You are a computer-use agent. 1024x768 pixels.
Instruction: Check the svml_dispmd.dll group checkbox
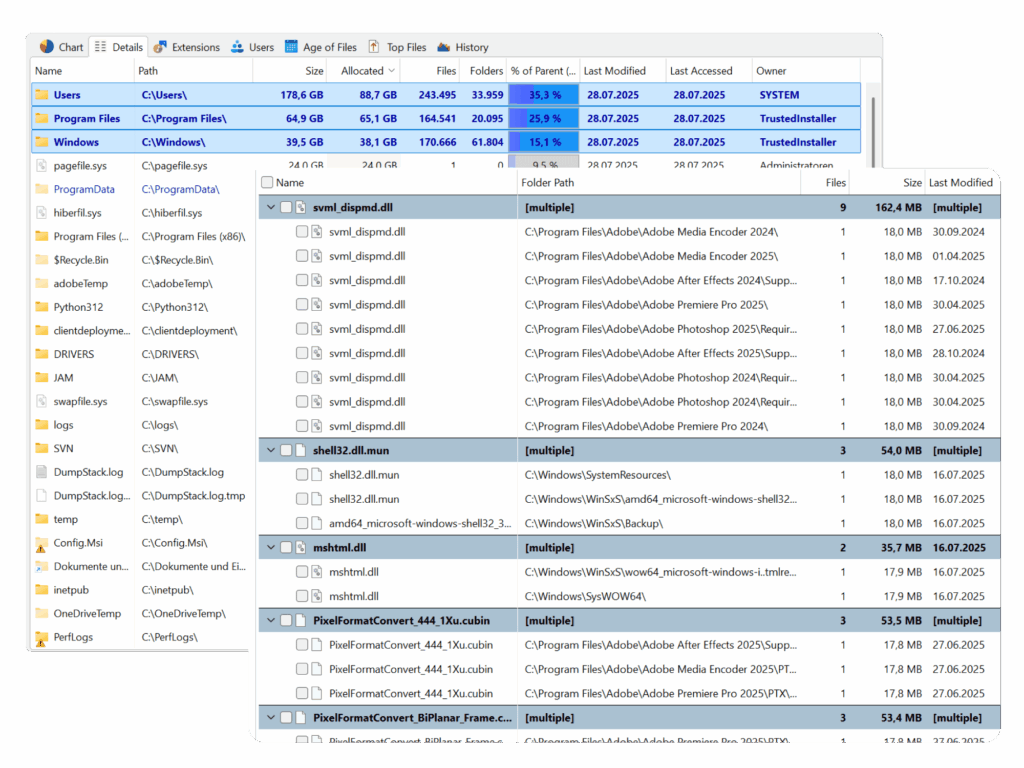click(285, 207)
